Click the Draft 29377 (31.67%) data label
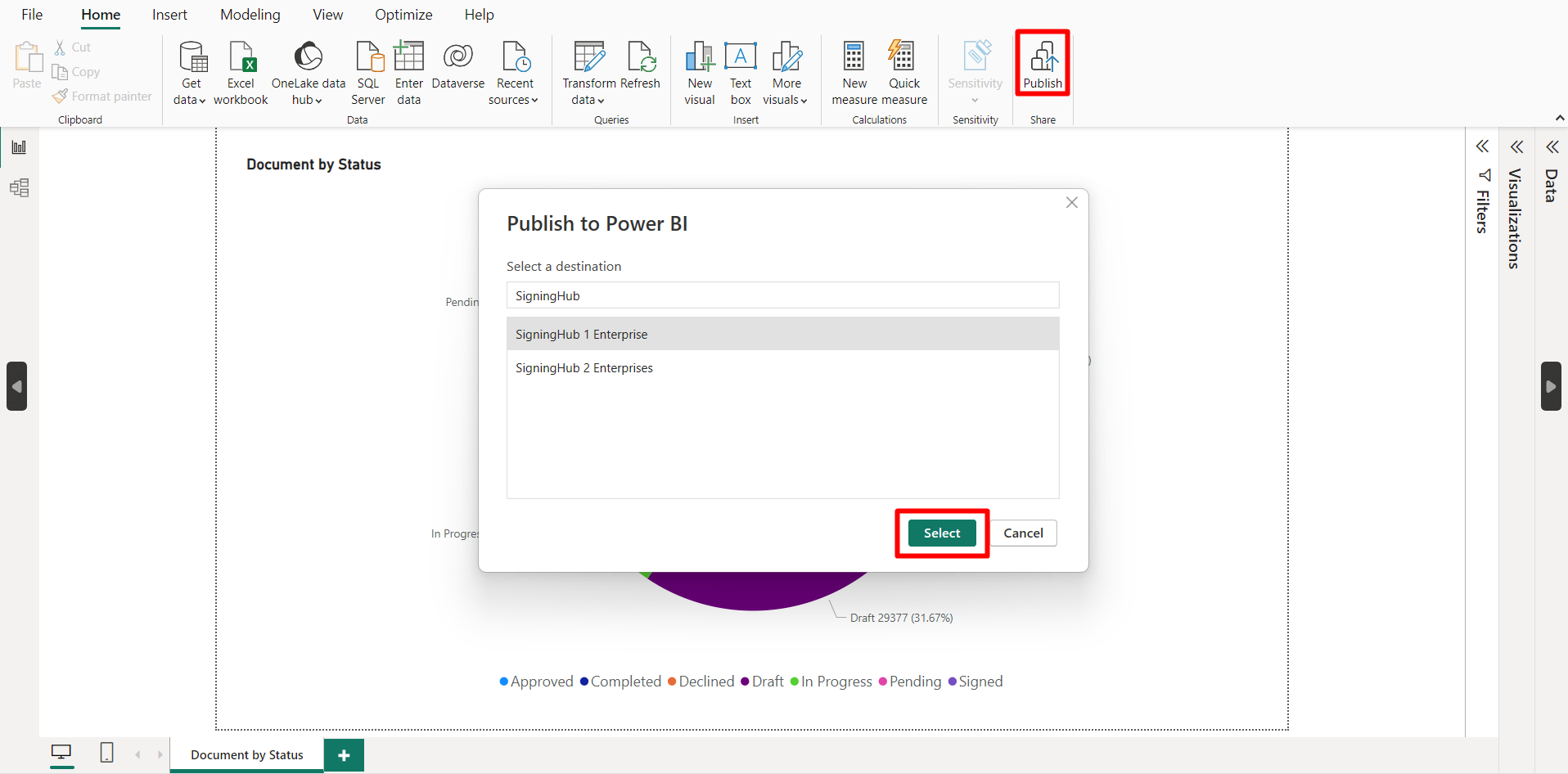1568x774 pixels. pyautogui.click(x=901, y=618)
